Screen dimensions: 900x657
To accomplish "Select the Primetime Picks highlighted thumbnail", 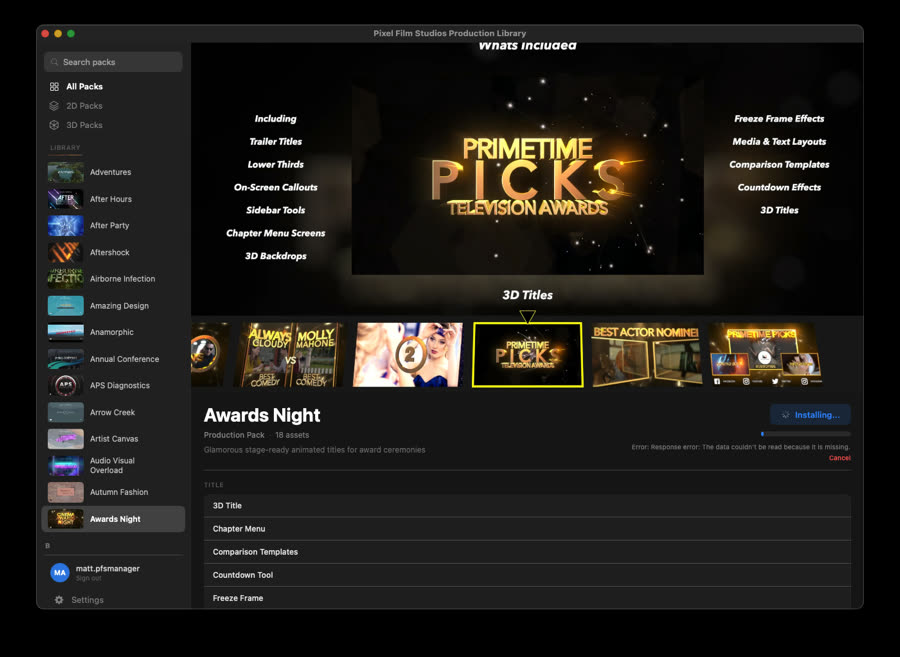I will click(x=527, y=355).
